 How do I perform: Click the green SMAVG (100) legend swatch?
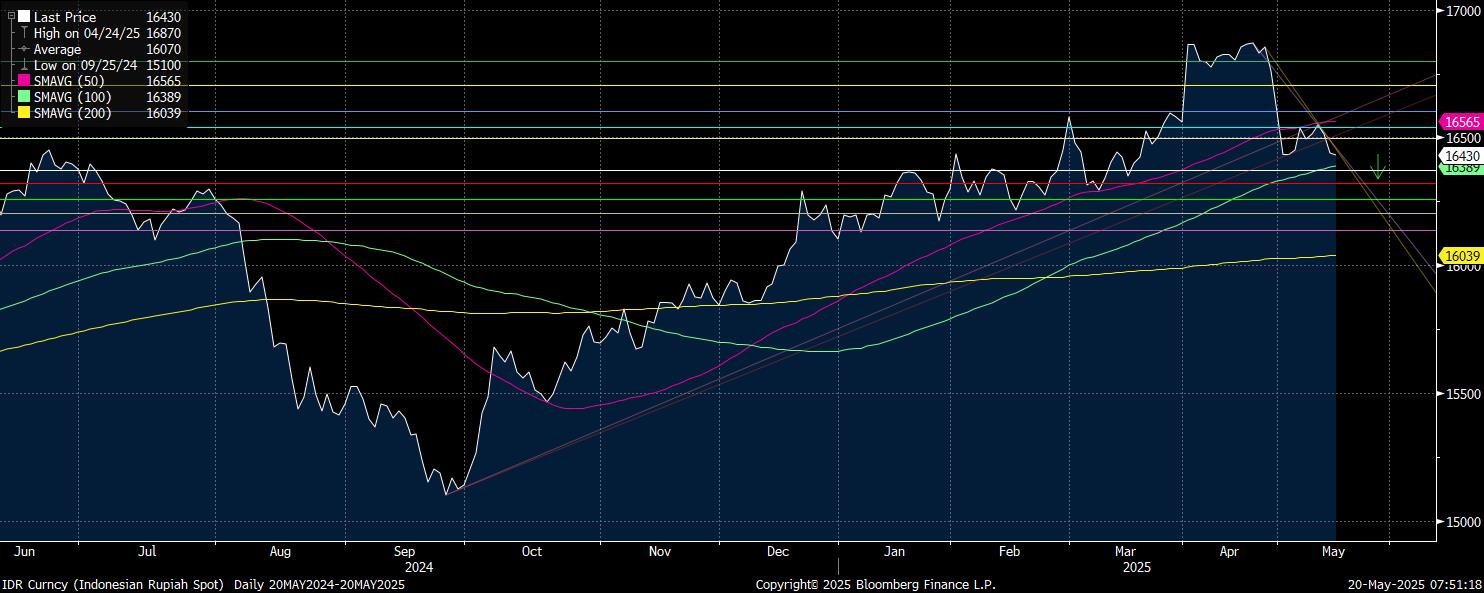(x=24, y=97)
